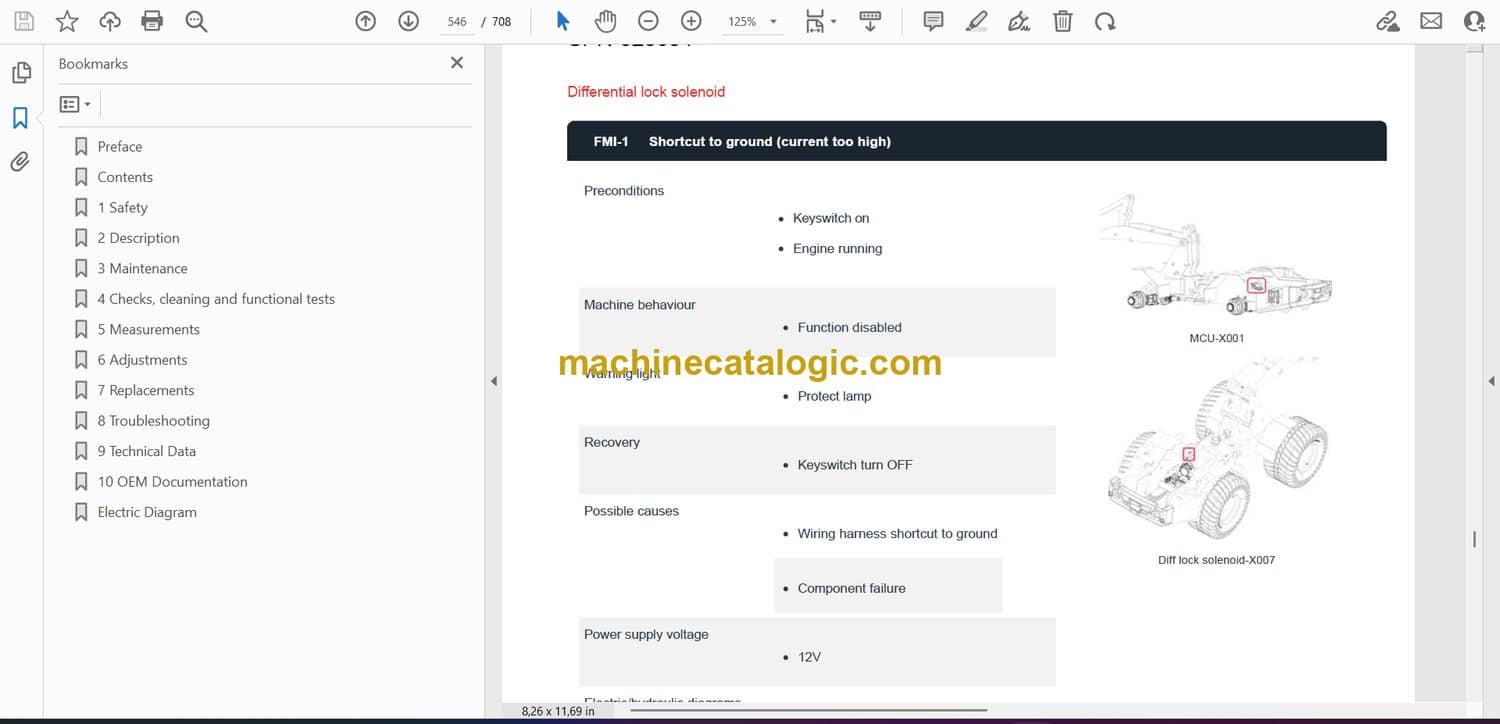This screenshot has height=724, width=1500.
Task: Select the hand pan tool
Action: pyautogui.click(x=605, y=21)
